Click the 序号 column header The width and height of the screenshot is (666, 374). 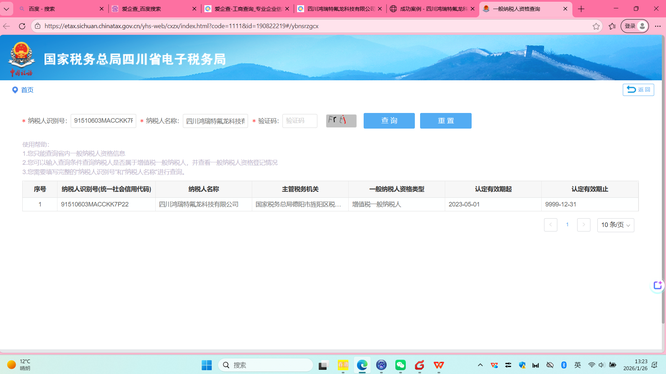[40, 189]
